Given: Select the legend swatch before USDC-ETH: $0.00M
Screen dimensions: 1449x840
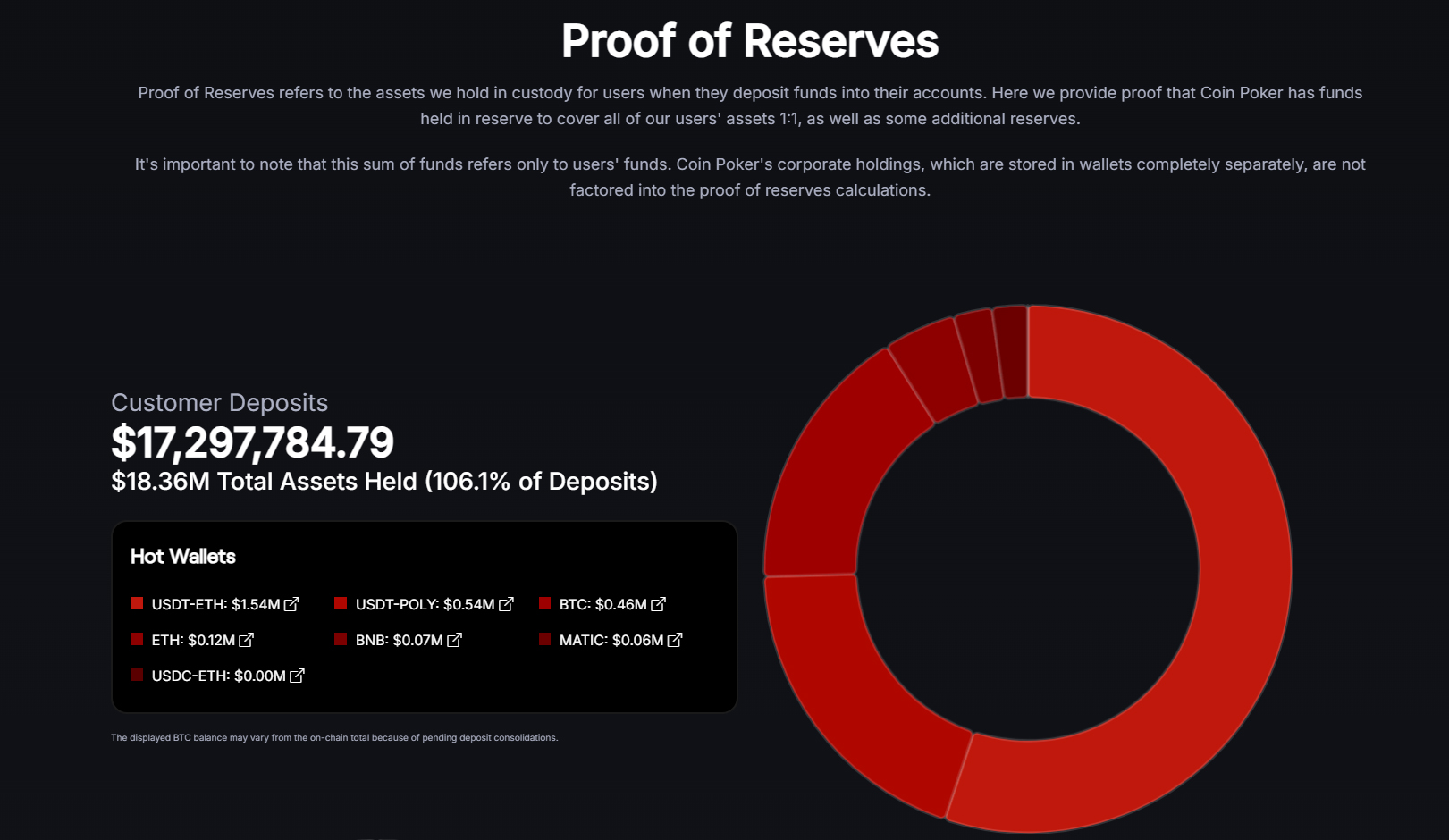Looking at the screenshot, I should tap(137, 675).
